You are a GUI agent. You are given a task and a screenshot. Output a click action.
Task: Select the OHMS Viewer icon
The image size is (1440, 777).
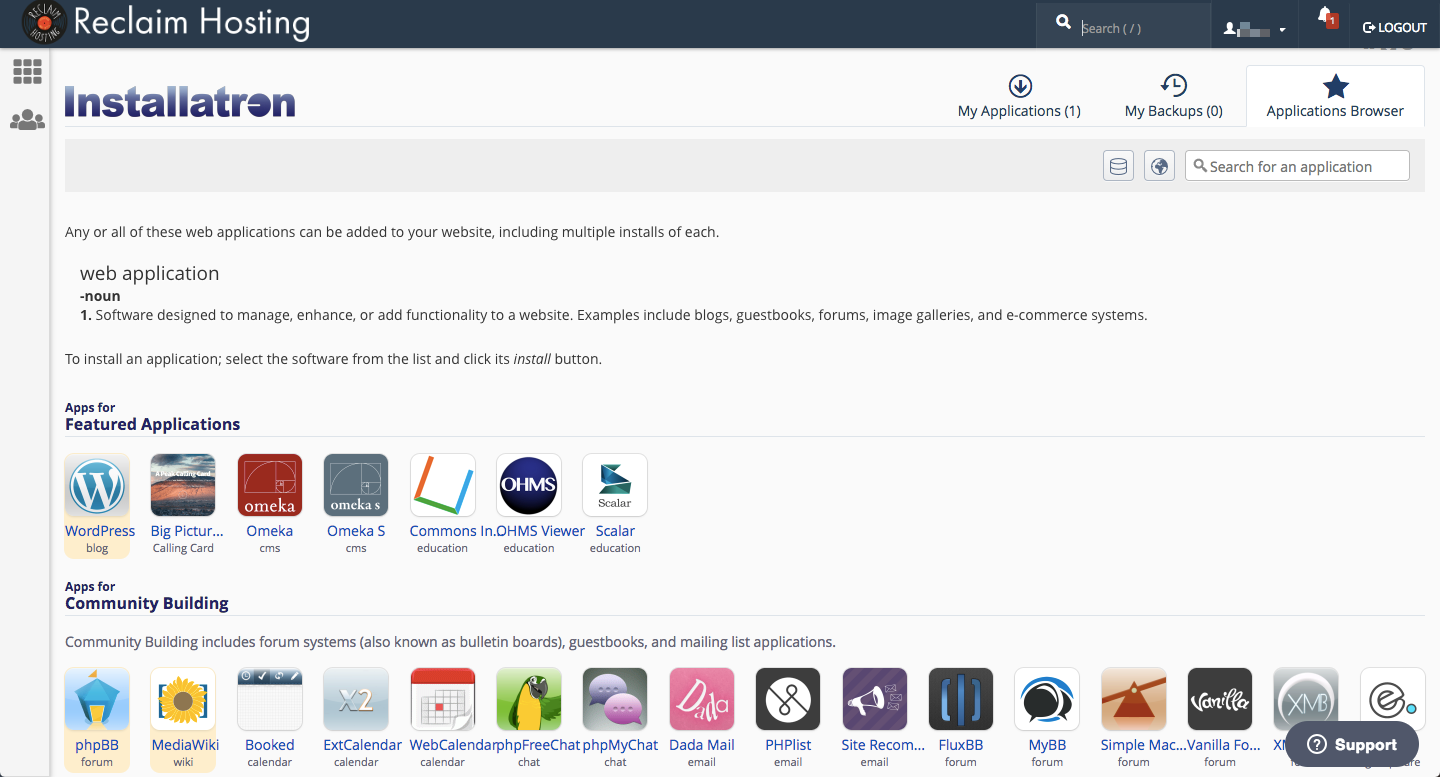529,486
